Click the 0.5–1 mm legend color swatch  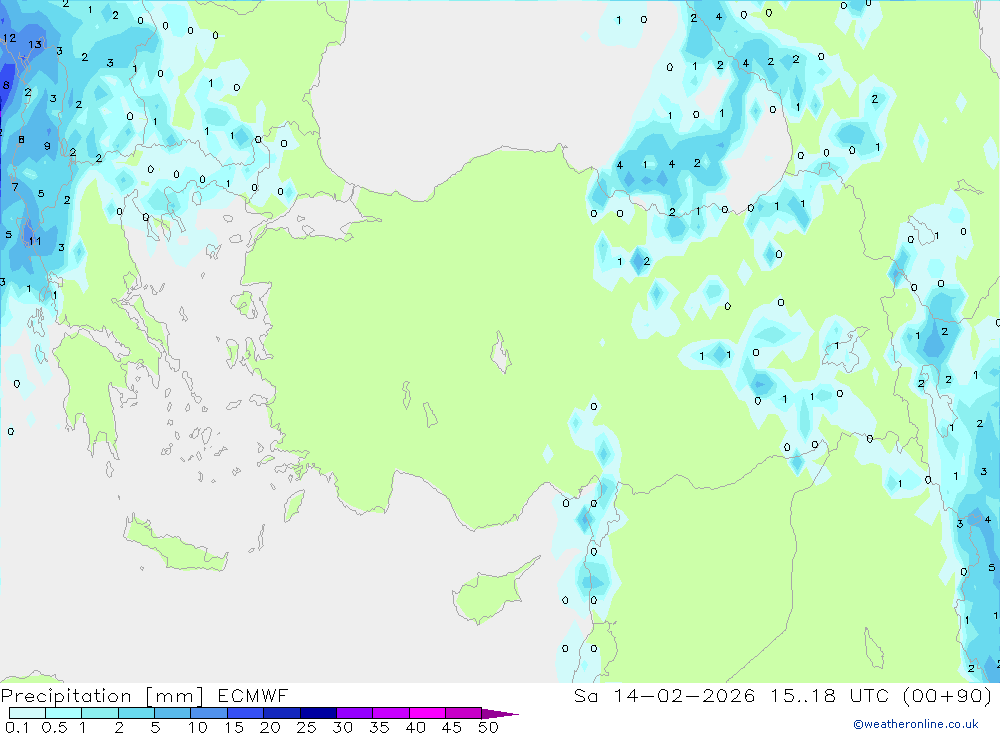(63, 713)
